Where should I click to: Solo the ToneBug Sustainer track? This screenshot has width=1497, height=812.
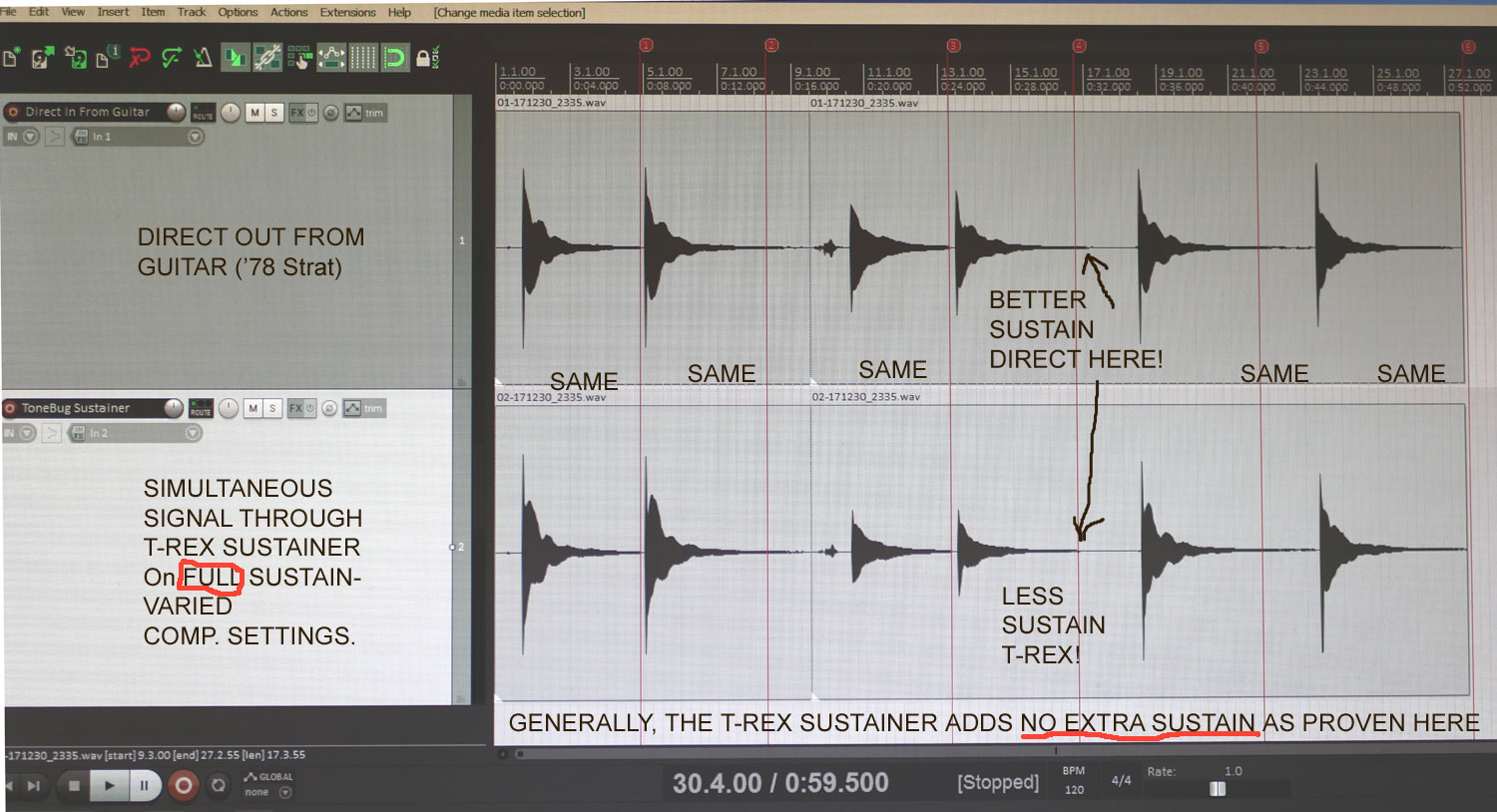pos(272,408)
